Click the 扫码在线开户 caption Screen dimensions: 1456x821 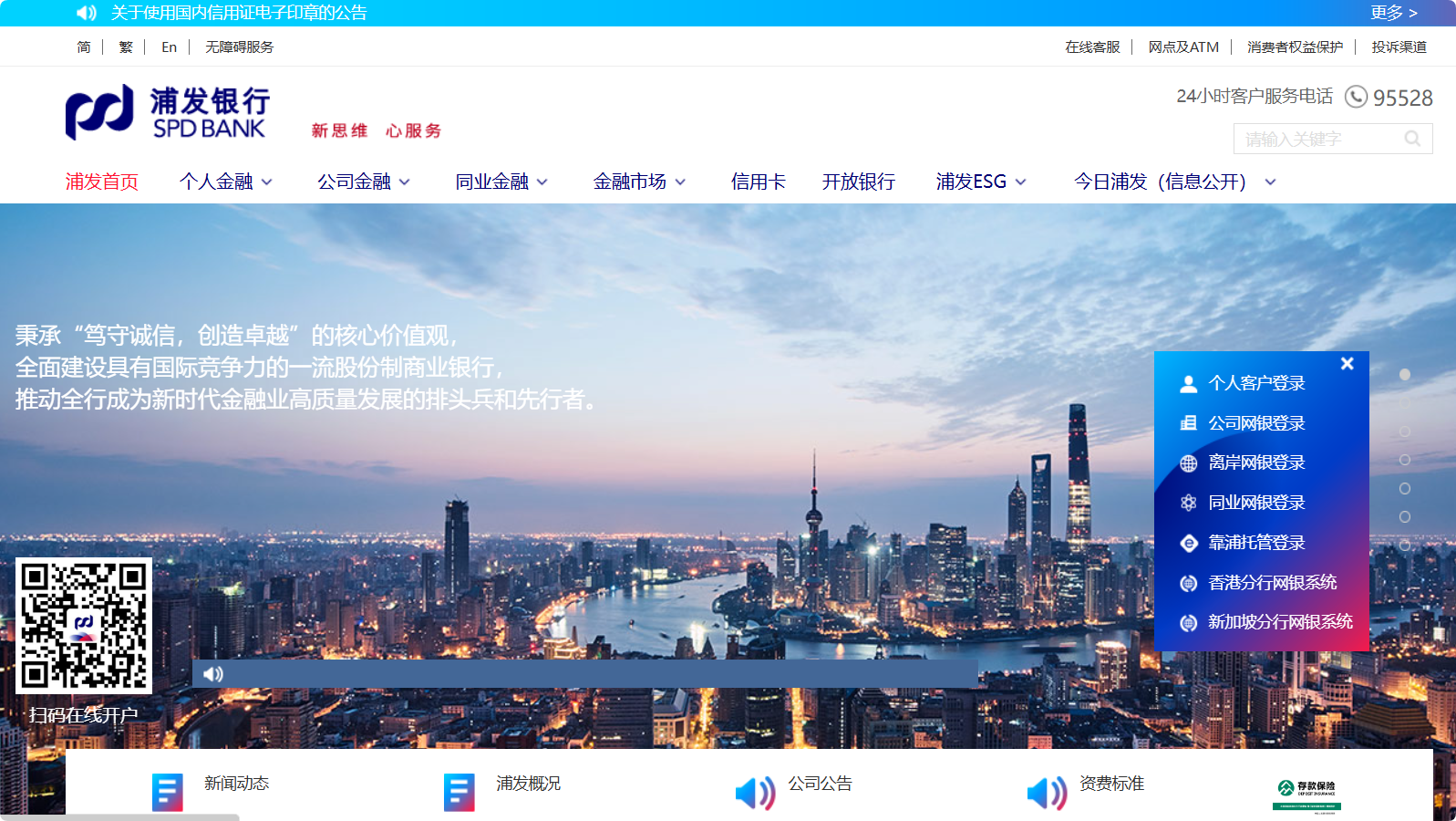(x=84, y=715)
